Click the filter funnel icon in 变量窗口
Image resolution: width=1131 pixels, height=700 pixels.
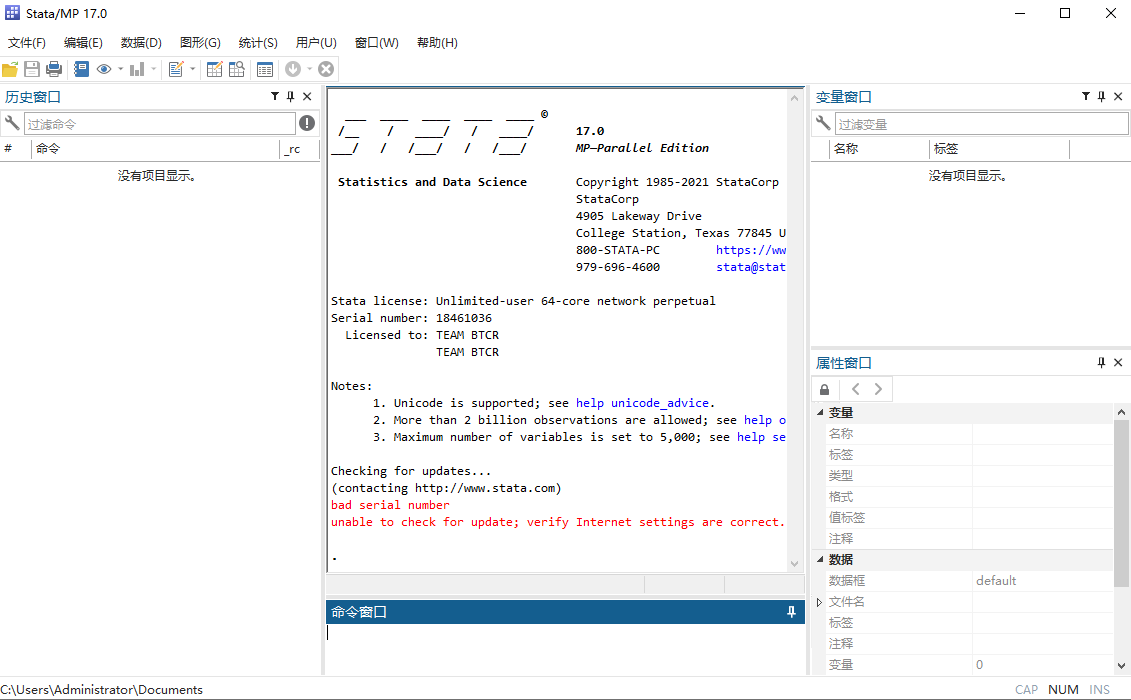[1086, 96]
